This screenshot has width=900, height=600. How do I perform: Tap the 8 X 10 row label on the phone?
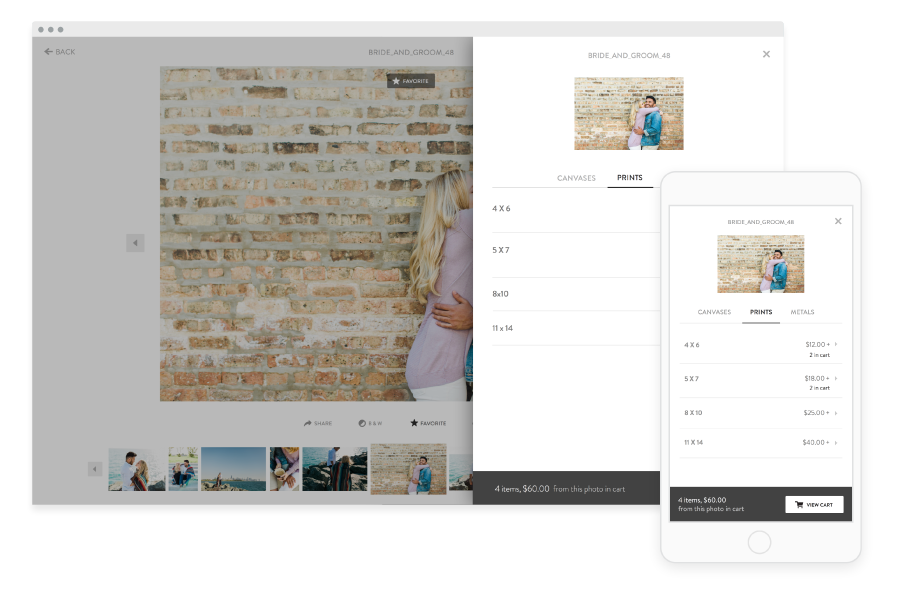693,413
